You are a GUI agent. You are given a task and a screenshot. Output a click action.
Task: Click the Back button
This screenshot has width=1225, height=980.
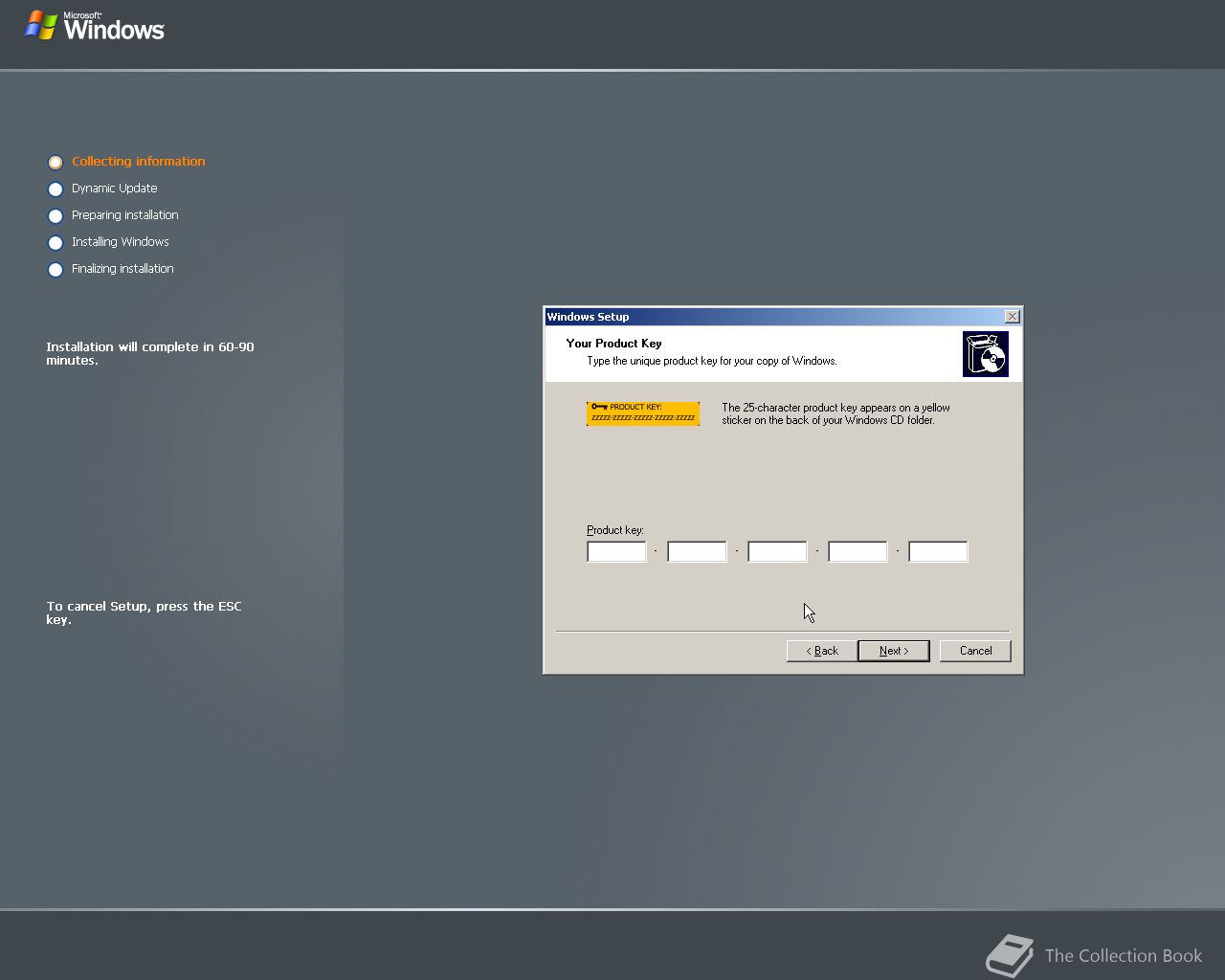coord(821,651)
